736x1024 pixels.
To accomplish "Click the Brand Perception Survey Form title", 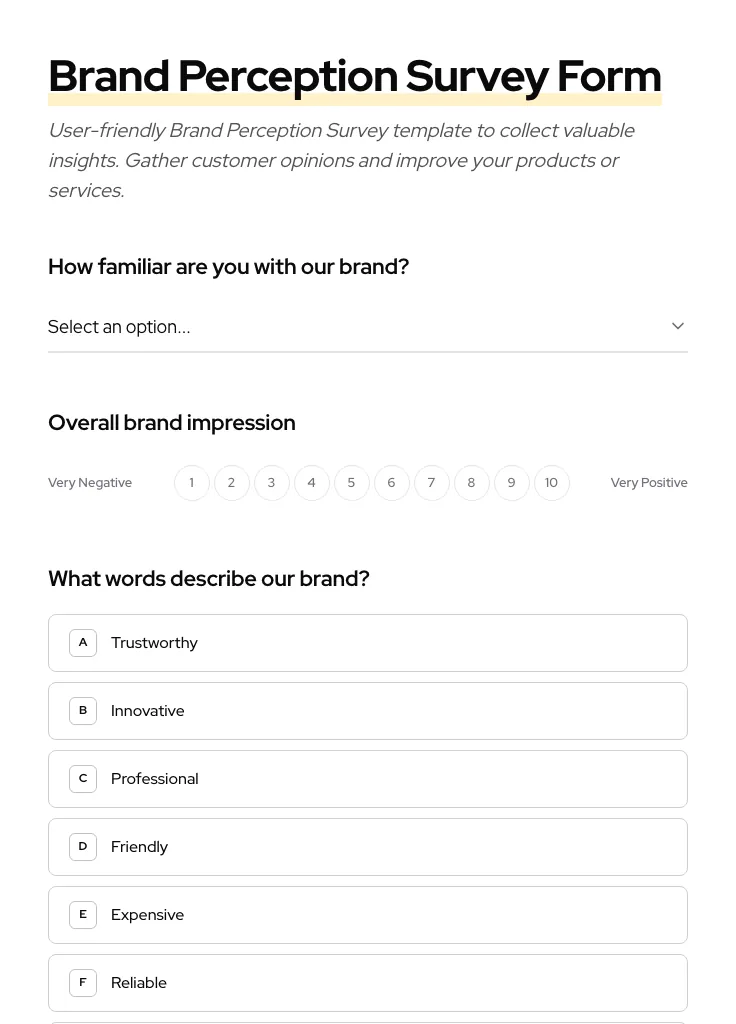I will pos(355,75).
